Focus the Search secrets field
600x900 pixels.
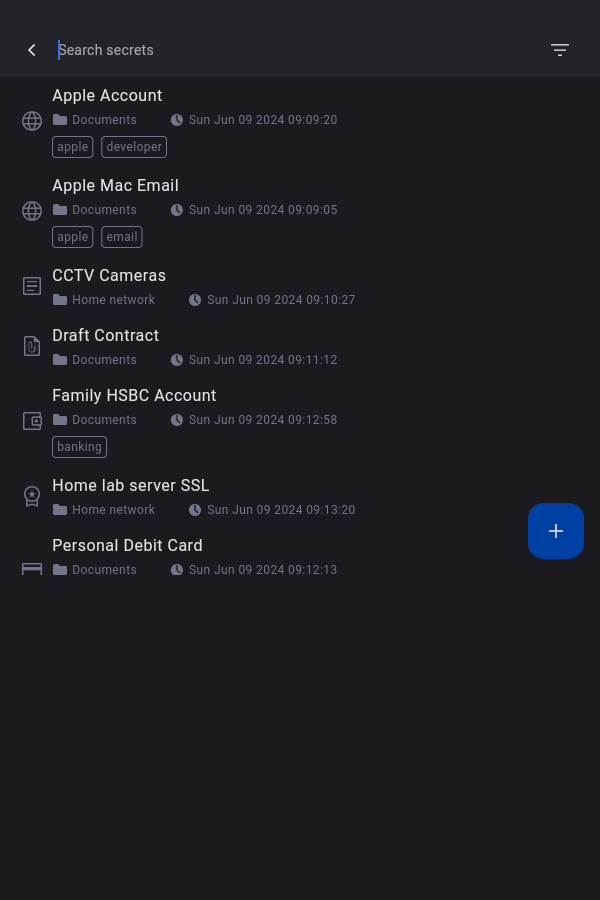pyautogui.click(x=290, y=50)
